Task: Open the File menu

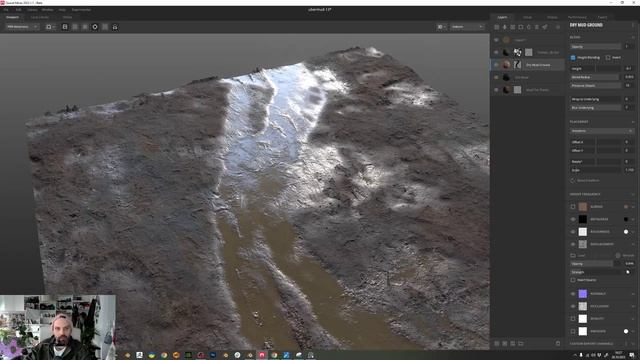Action: pos(6,9)
